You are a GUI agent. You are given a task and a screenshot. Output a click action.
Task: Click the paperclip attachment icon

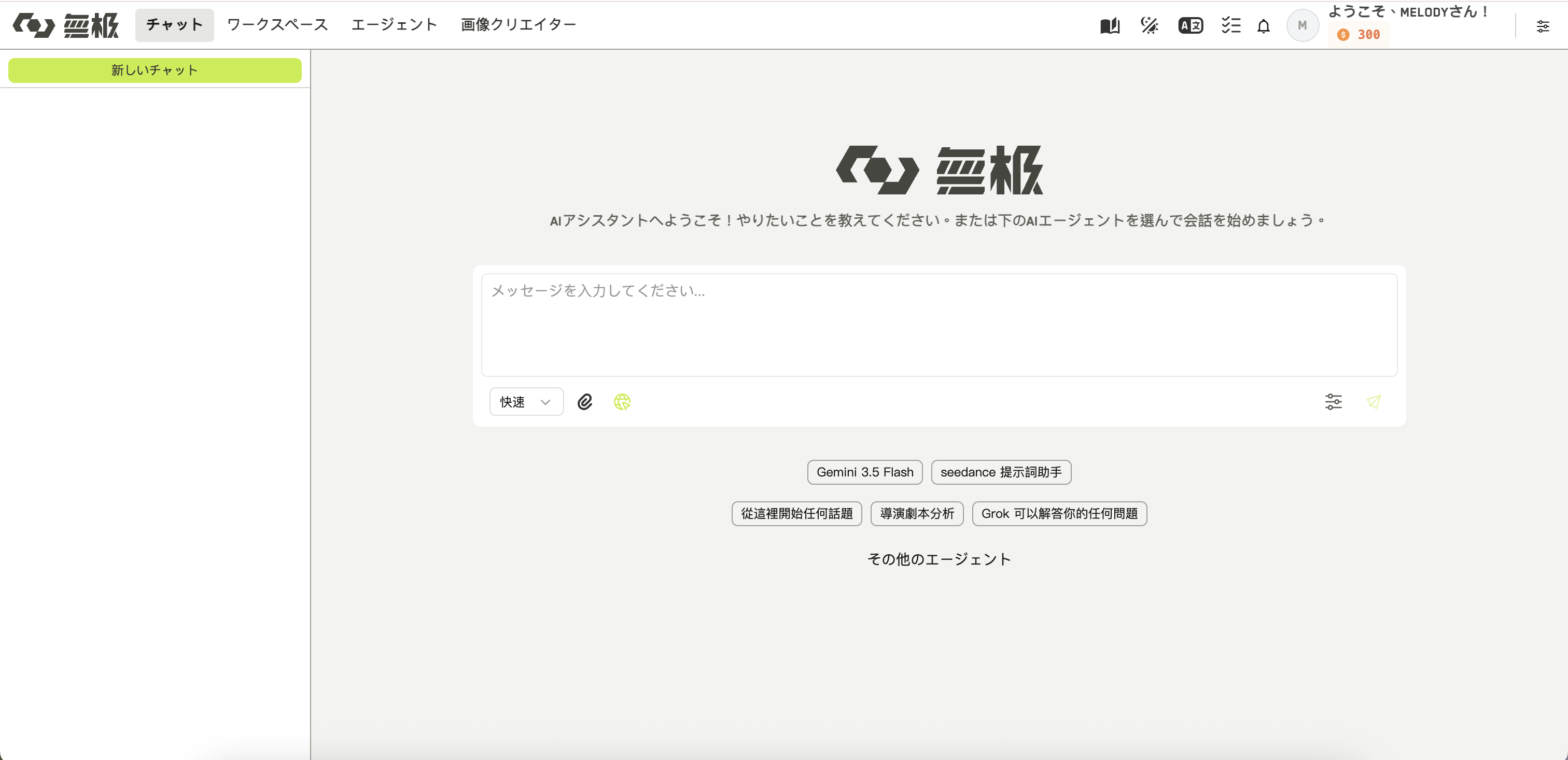pos(584,402)
